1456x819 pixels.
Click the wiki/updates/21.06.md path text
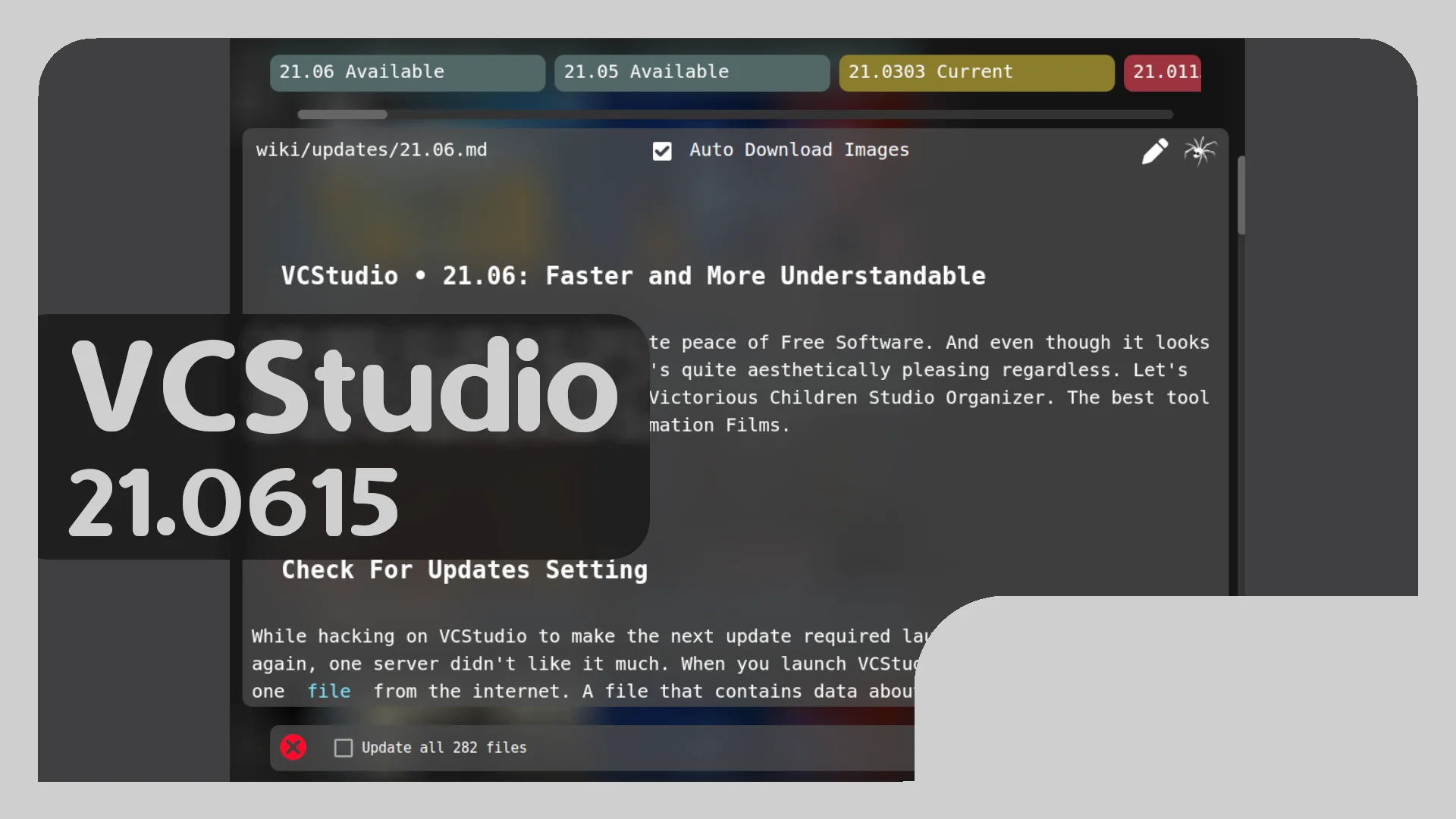(x=372, y=149)
